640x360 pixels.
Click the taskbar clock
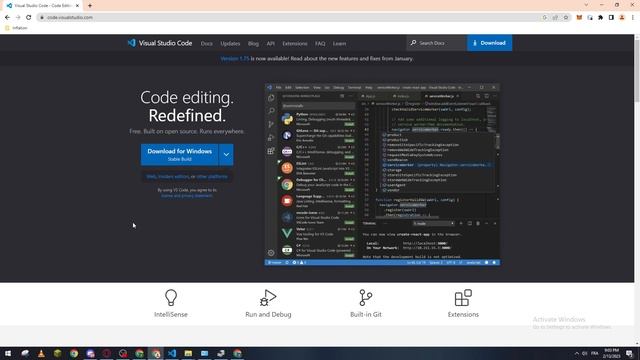click(611, 353)
